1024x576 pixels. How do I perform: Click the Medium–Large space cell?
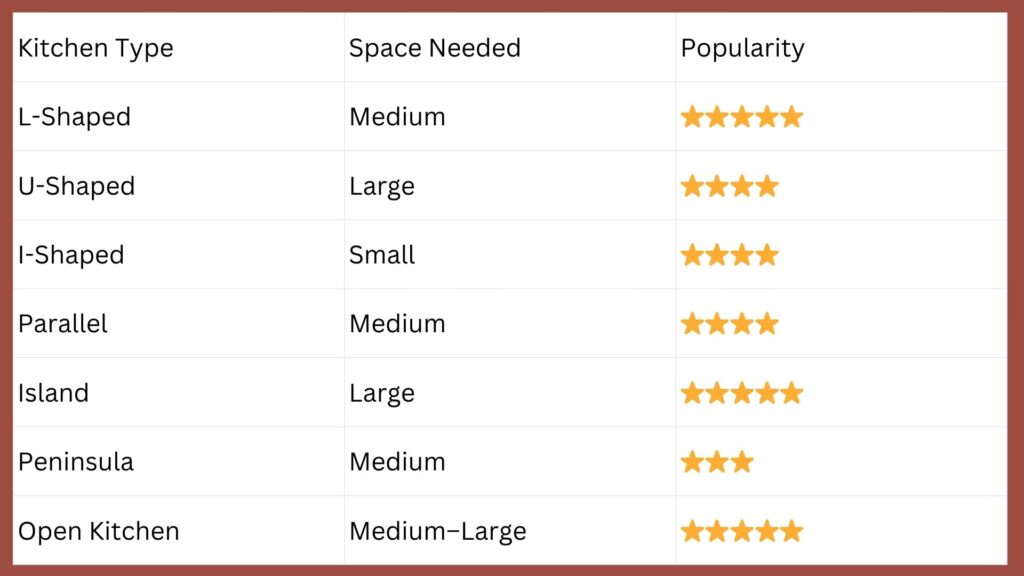437,531
